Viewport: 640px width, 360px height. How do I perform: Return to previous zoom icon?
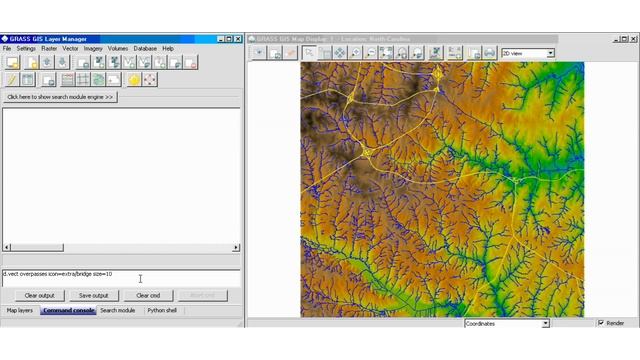(402, 53)
